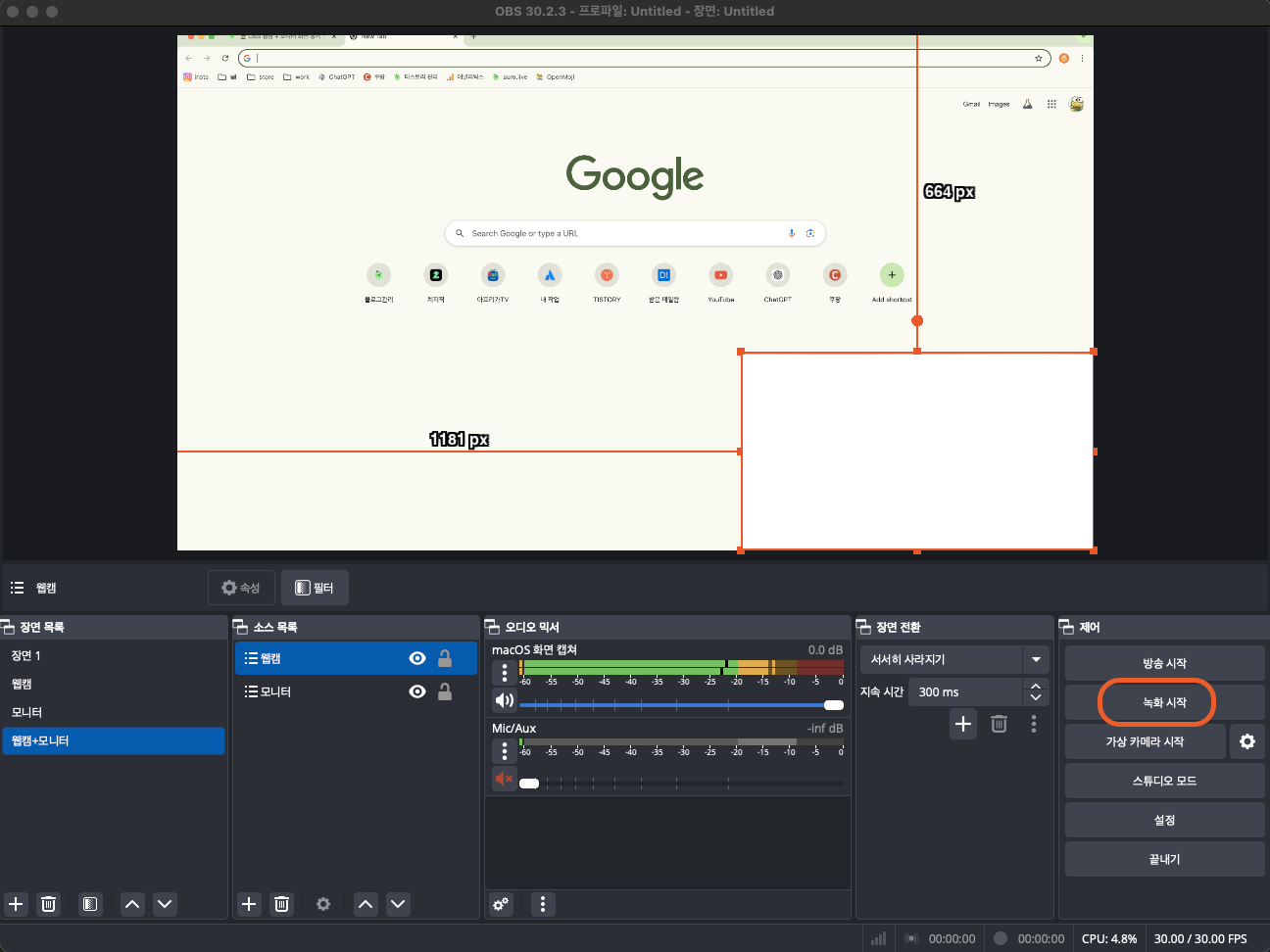Image resolution: width=1270 pixels, height=952 pixels.
Task: Move scene down with arrow icon
Action: (x=165, y=904)
